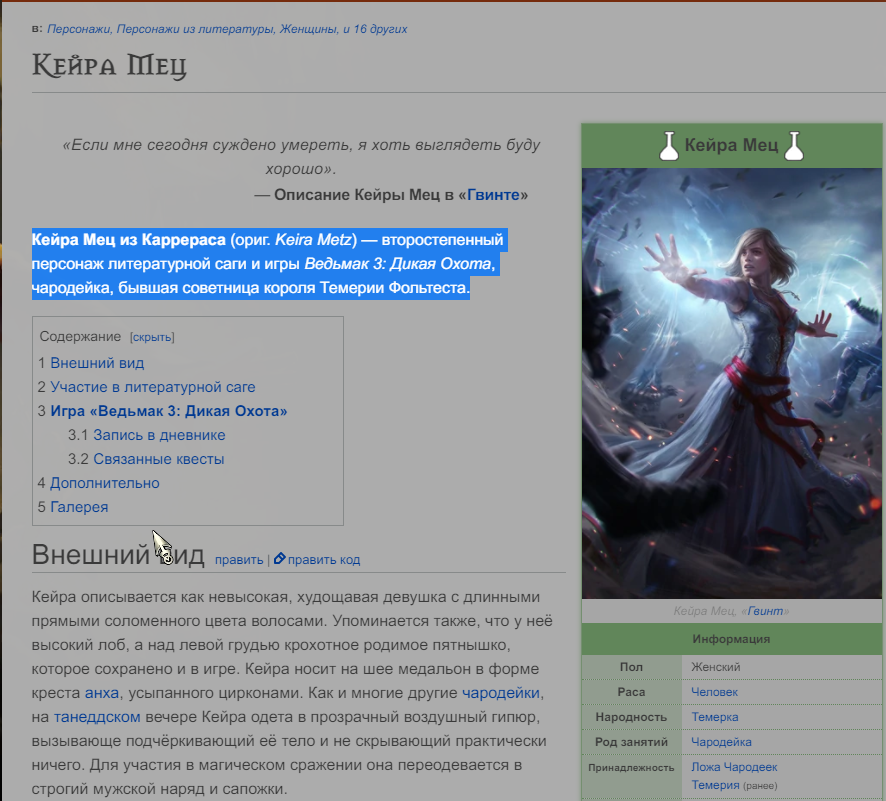
Task: Open the Персонажи category link
Action: [x=79, y=29]
